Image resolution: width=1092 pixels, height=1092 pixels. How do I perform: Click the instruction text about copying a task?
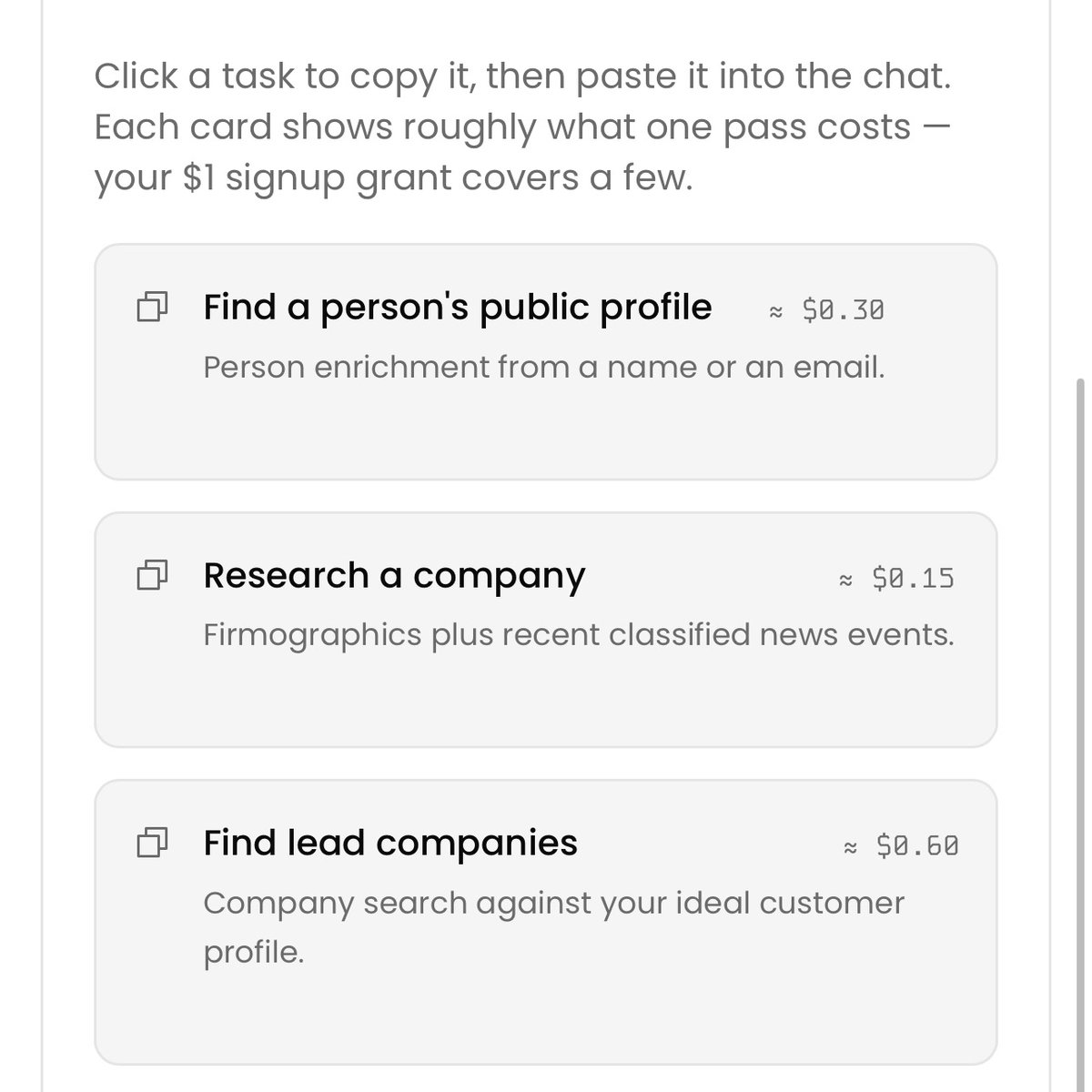point(522,76)
